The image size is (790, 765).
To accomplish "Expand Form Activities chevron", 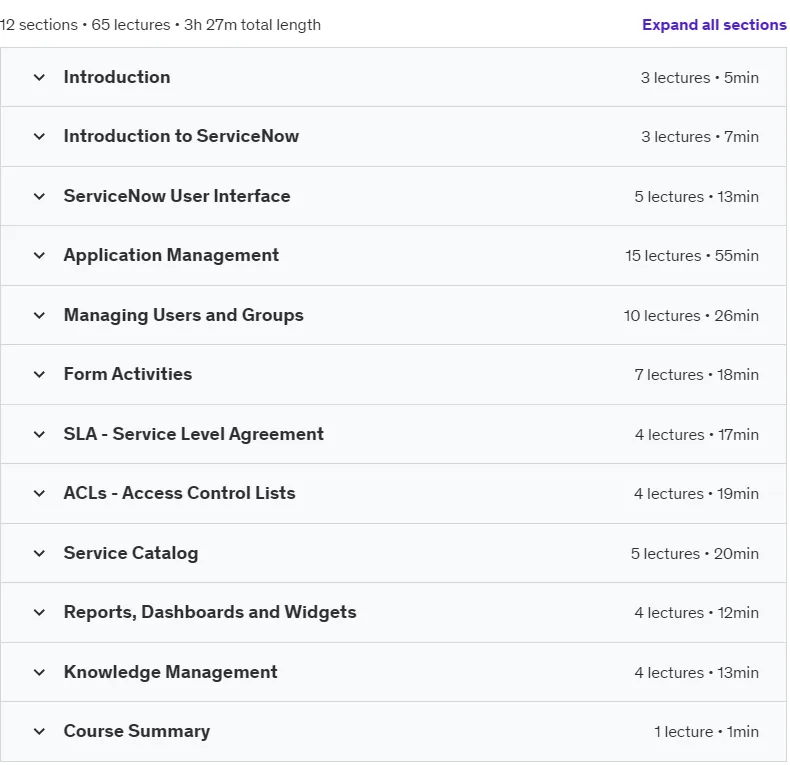I will pyautogui.click(x=39, y=374).
